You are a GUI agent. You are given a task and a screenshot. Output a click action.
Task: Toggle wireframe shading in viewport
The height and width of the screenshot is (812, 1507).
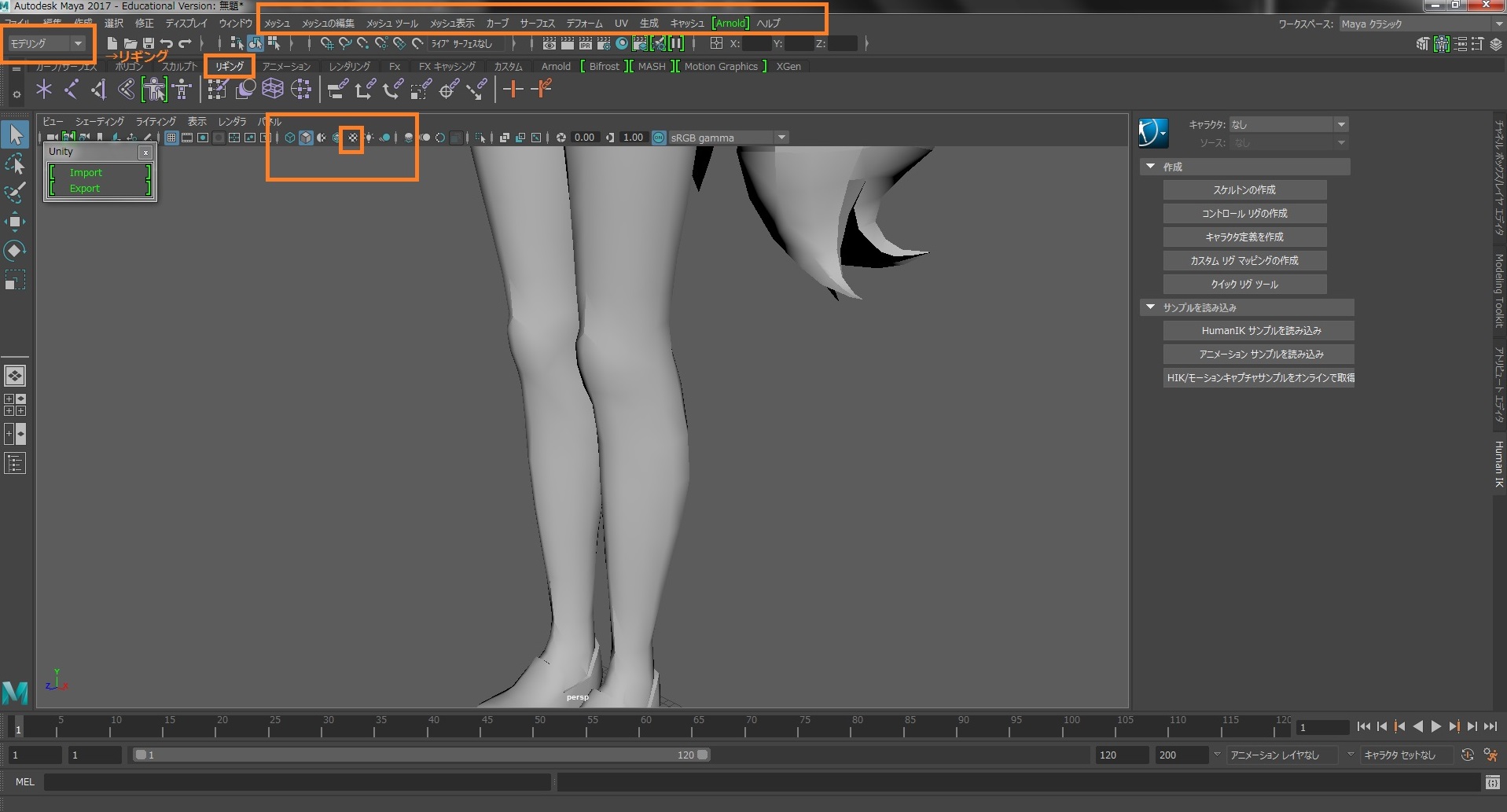point(290,138)
